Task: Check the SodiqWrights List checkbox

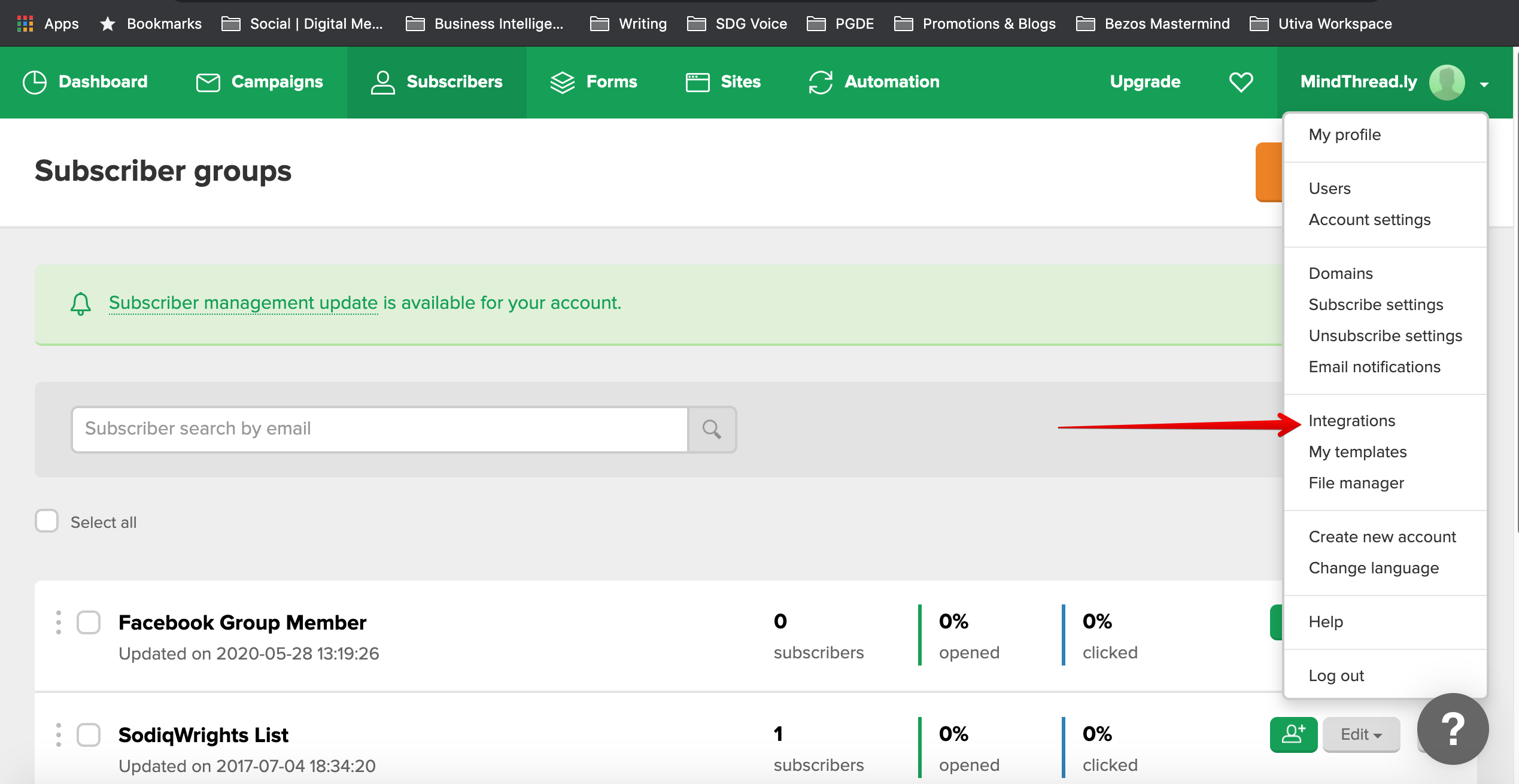Action: 89,735
